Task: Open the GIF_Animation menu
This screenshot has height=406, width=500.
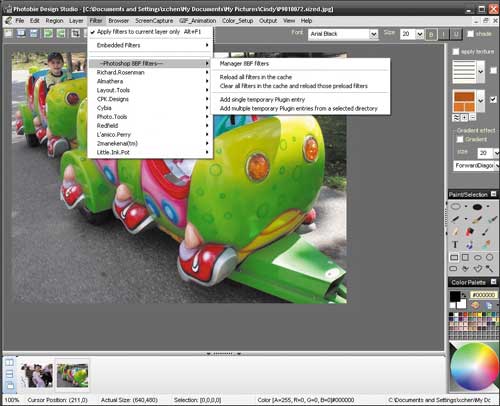Action: click(197, 21)
